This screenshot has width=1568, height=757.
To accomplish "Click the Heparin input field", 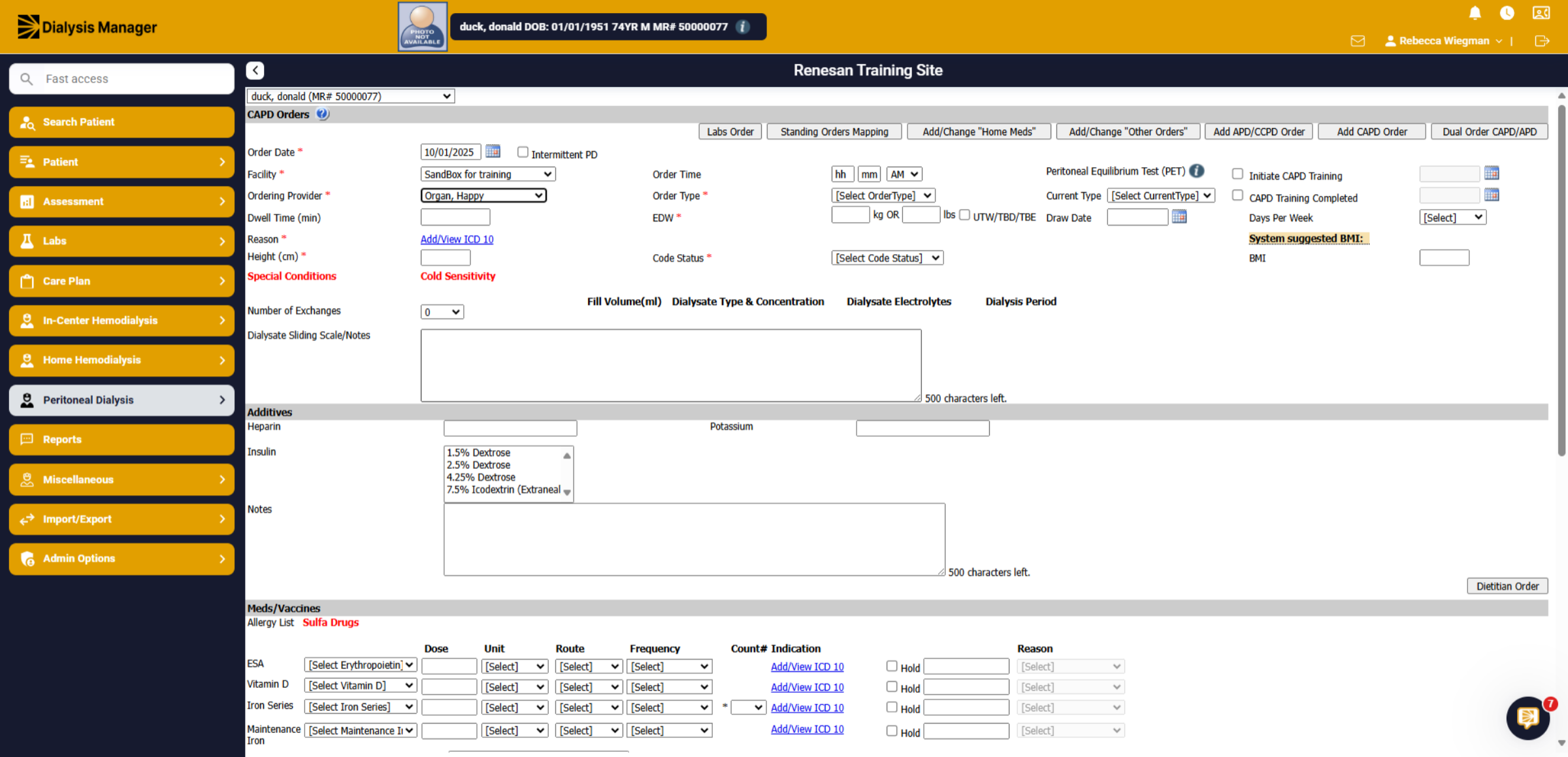I will pos(510,428).
